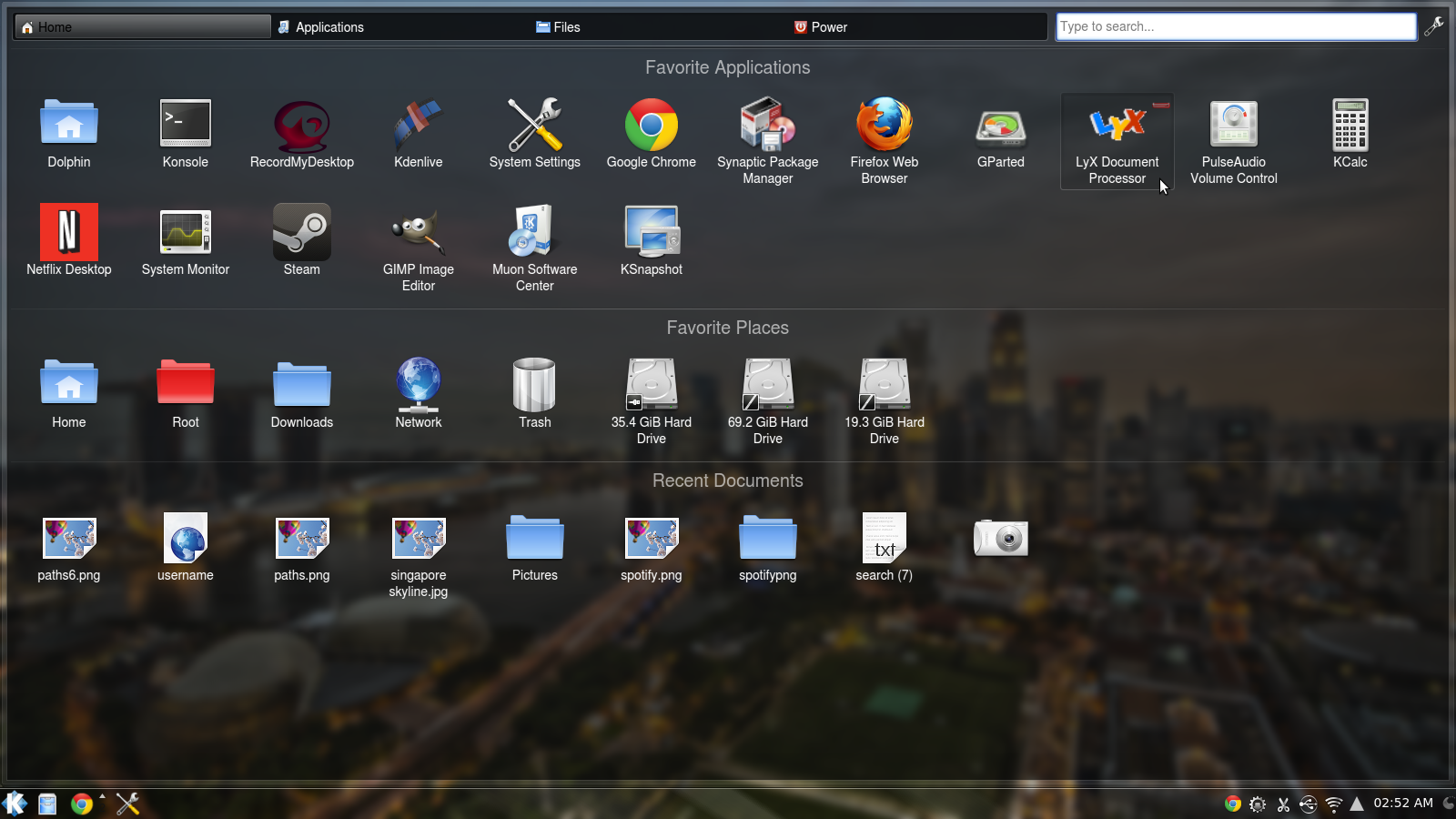Launch Firefox Web Browser
The height and width of the screenshot is (819, 1456).
[x=885, y=141]
